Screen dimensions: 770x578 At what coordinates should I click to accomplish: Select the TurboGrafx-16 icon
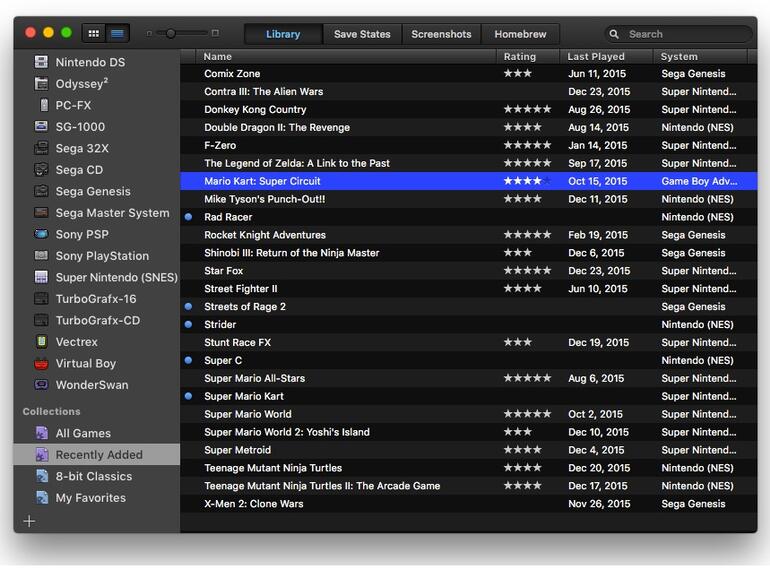[x=41, y=299]
